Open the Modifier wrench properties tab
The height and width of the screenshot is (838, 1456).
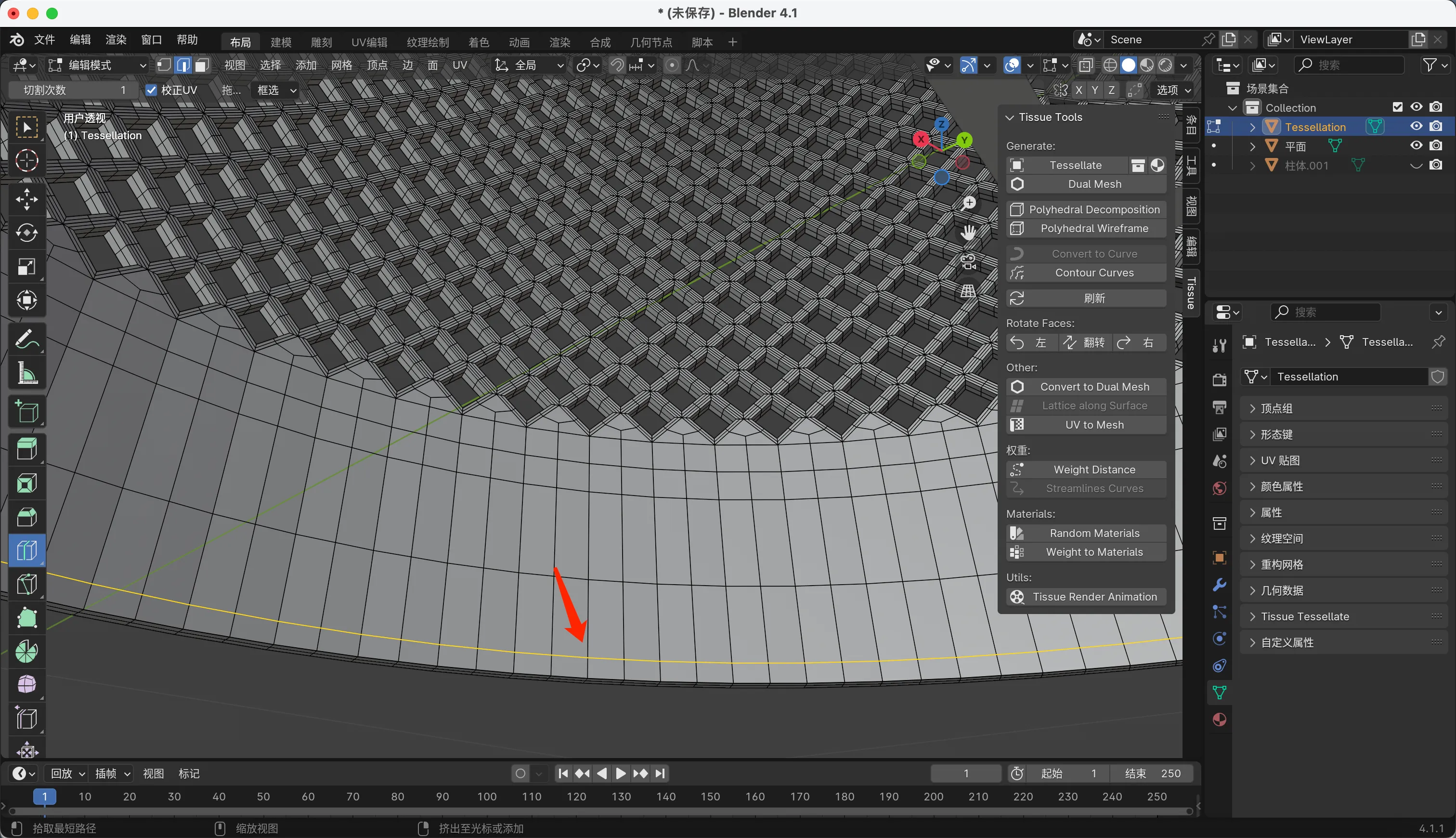click(1219, 585)
